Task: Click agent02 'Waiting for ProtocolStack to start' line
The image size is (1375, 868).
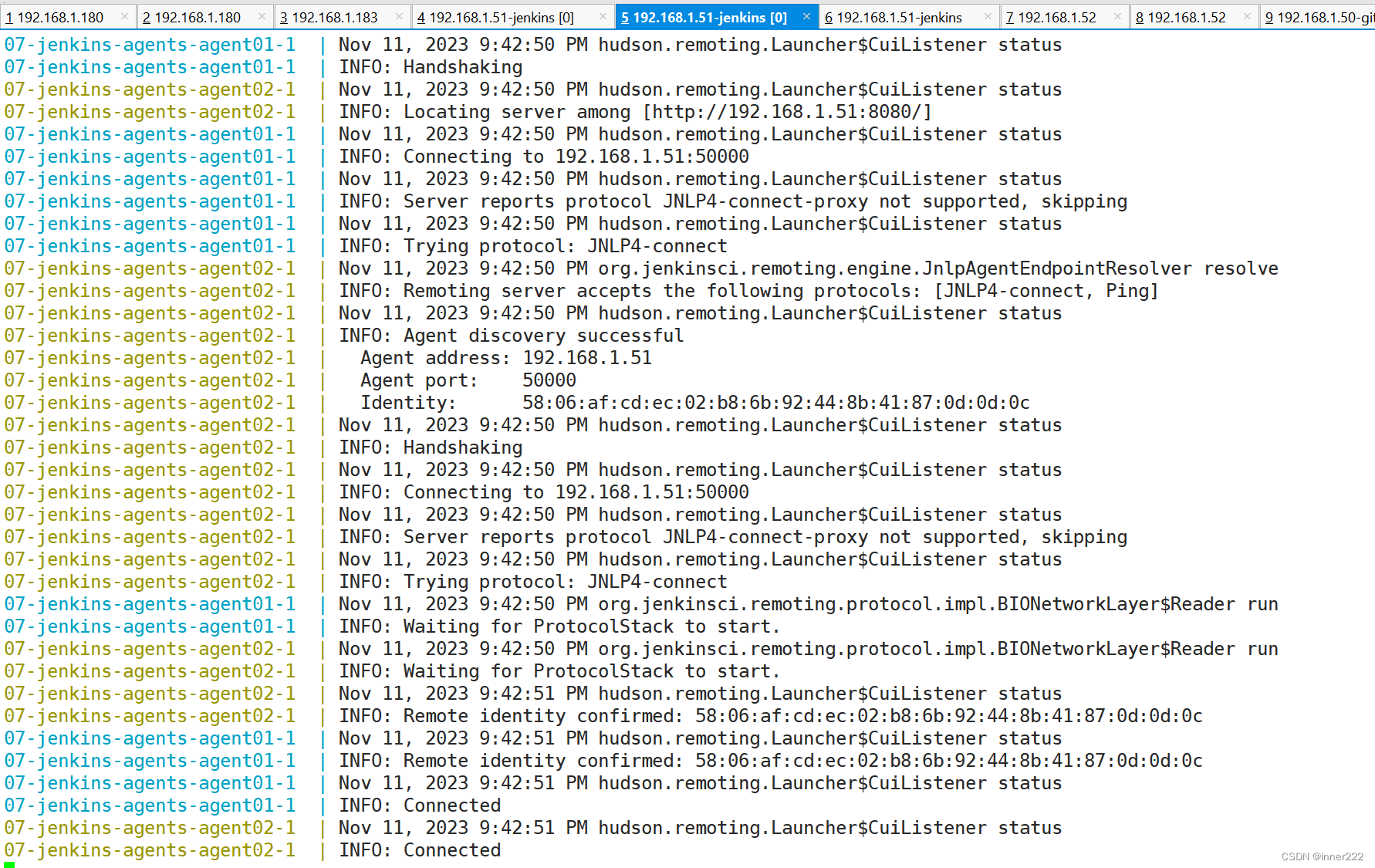Action: (392, 671)
